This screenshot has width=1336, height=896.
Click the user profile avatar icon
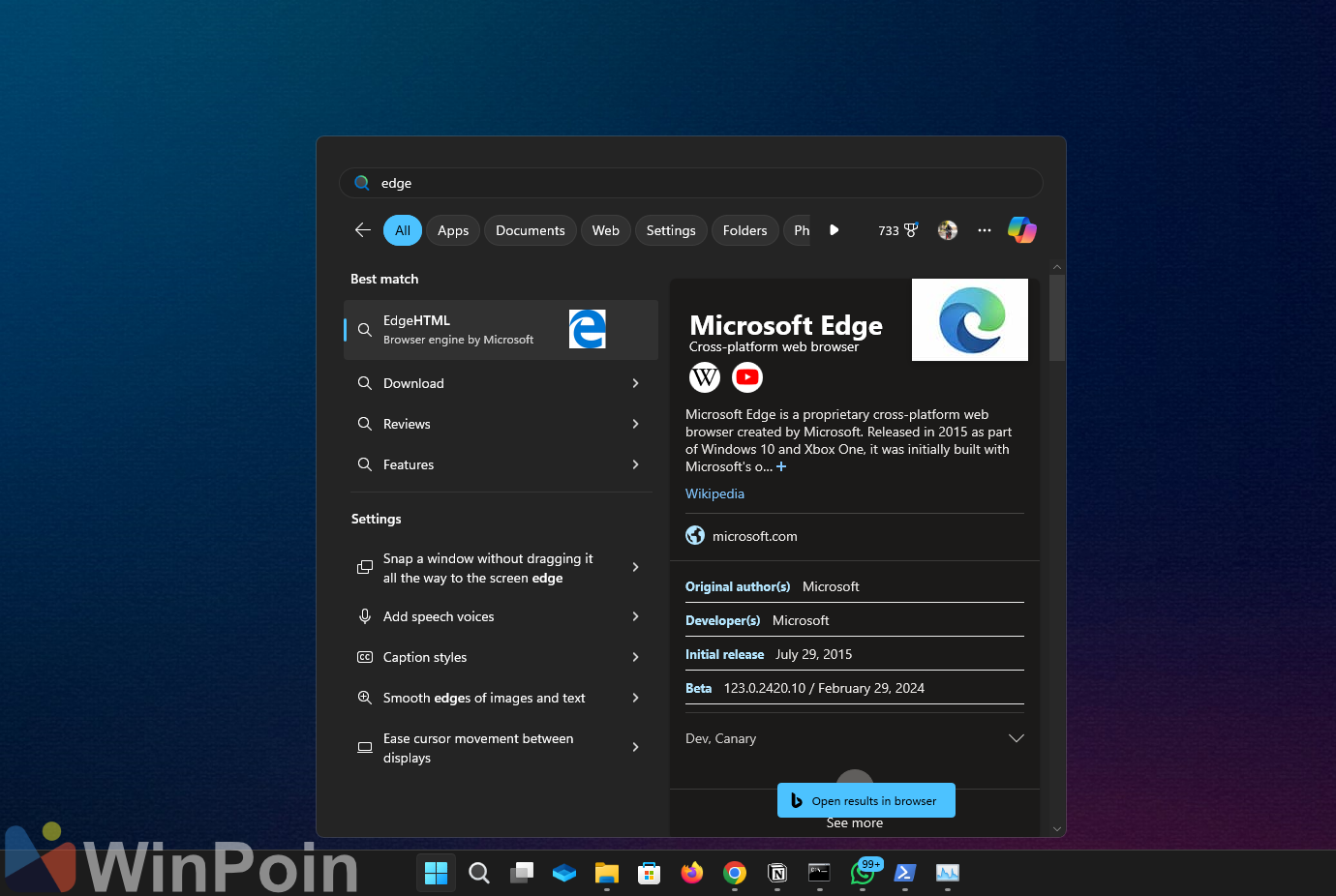(x=948, y=230)
